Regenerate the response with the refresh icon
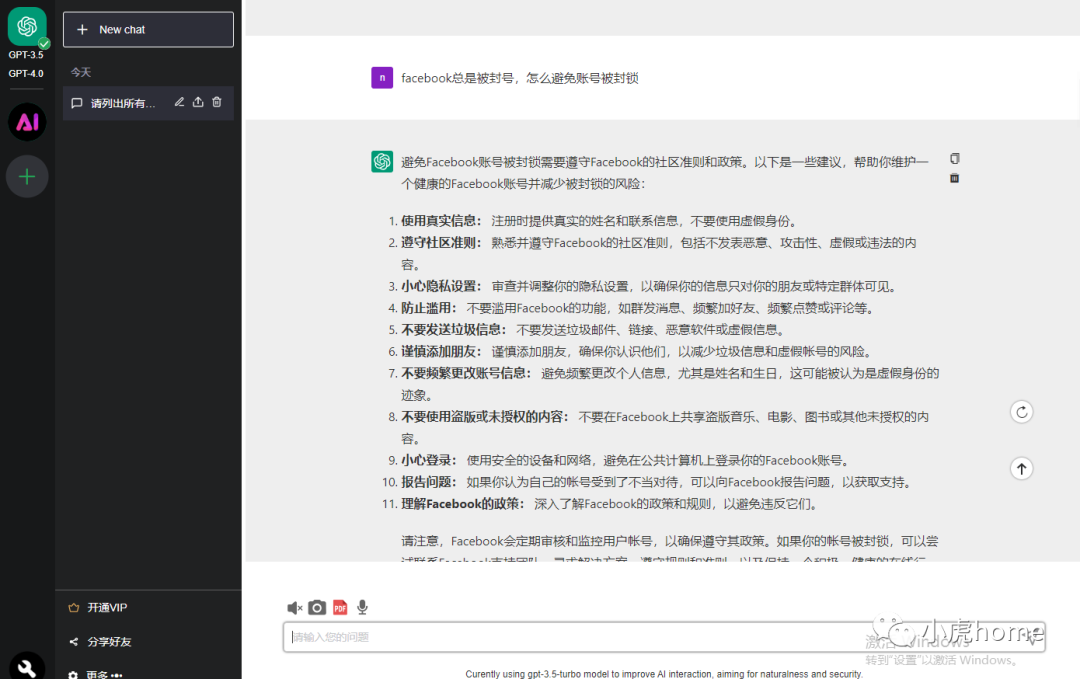 pyautogui.click(x=1021, y=411)
